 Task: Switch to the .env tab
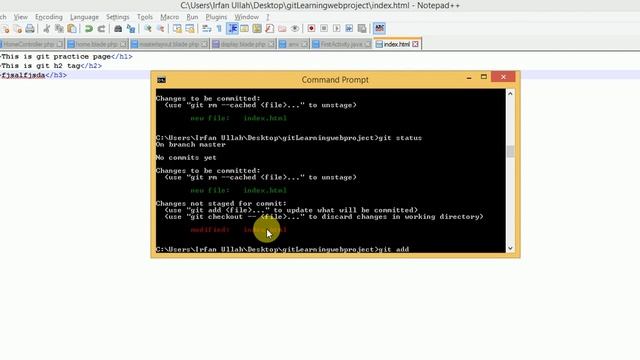coord(293,44)
